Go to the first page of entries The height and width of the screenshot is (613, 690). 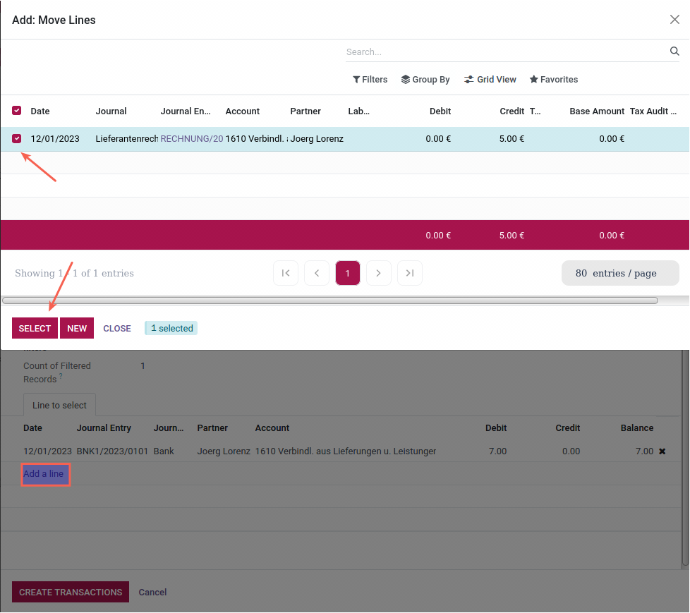click(286, 273)
